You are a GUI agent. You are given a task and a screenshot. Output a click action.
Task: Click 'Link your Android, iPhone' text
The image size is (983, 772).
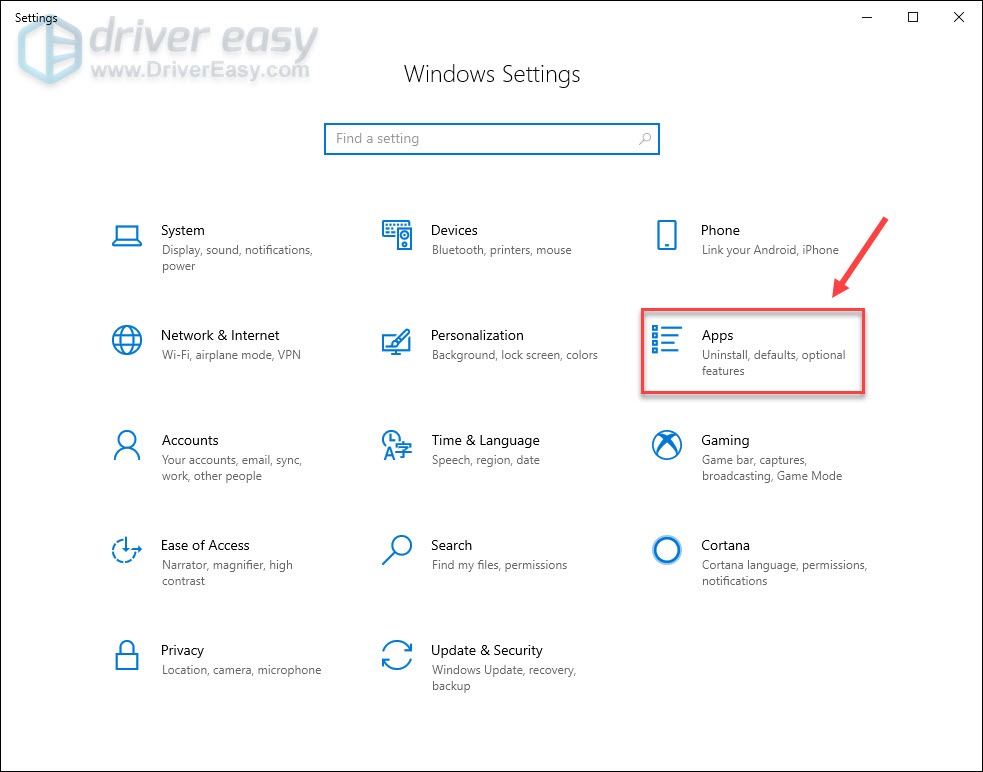click(x=770, y=250)
